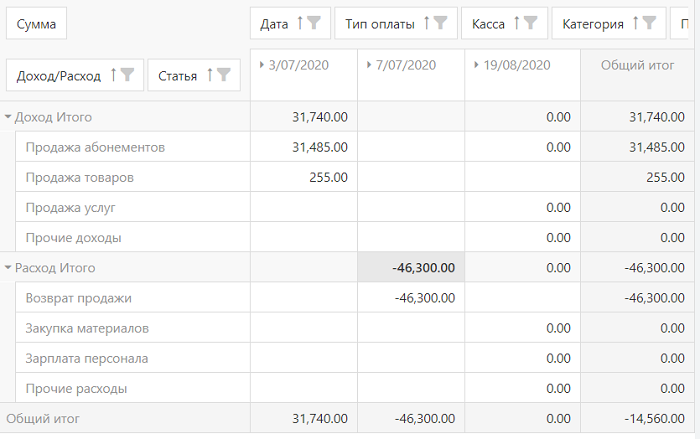
Task: Select the 31,740.00 cell in Доход Итого under 3/07/2020
Action: pyautogui.click(x=304, y=117)
